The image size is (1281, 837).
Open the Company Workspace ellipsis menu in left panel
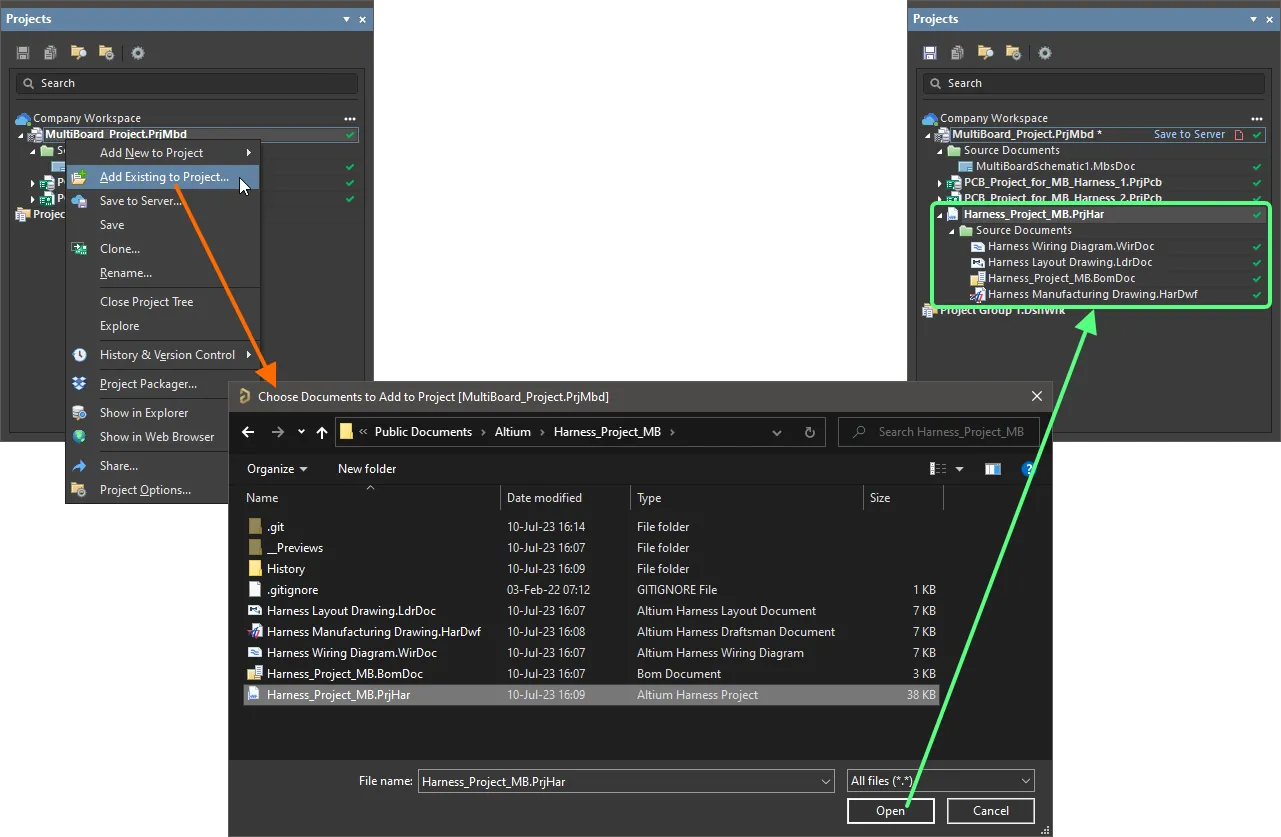point(349,119)
